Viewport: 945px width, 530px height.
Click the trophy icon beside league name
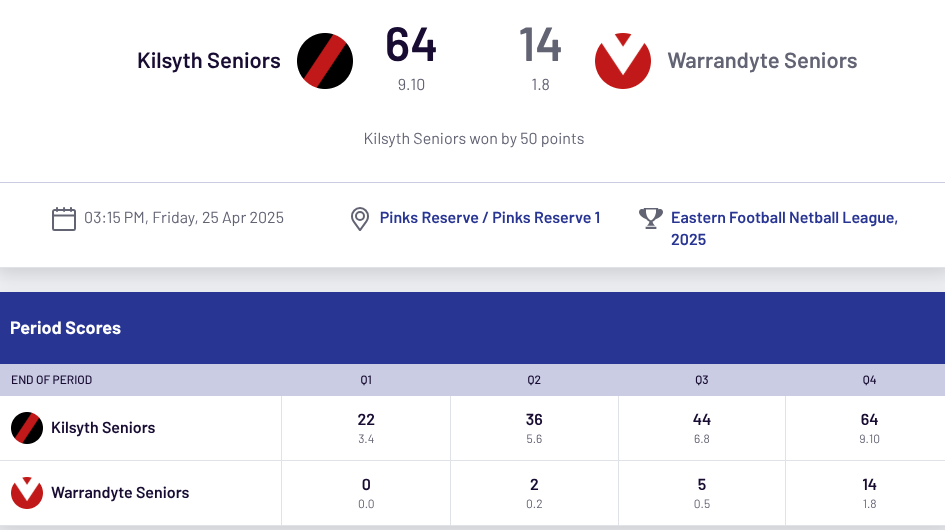point(651,218)
